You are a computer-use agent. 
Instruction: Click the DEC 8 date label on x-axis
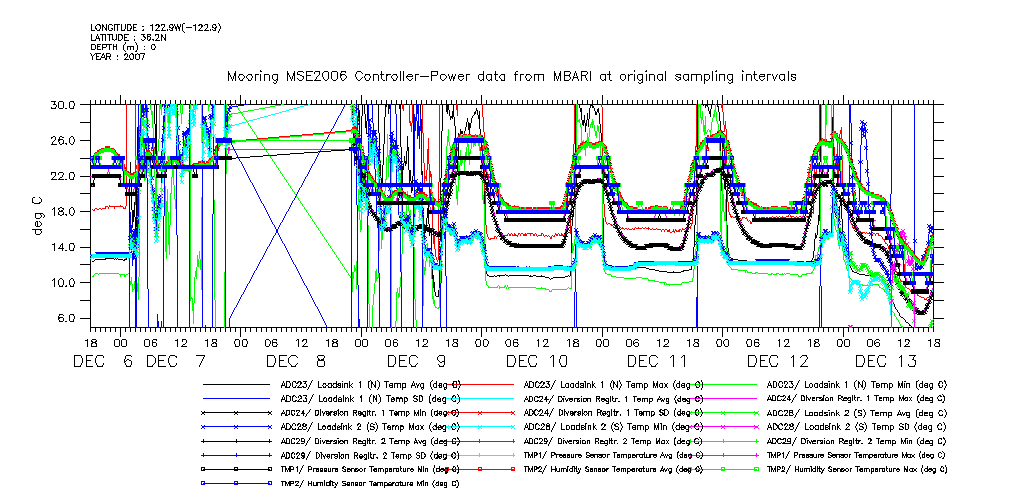click(x=297, y=361)
